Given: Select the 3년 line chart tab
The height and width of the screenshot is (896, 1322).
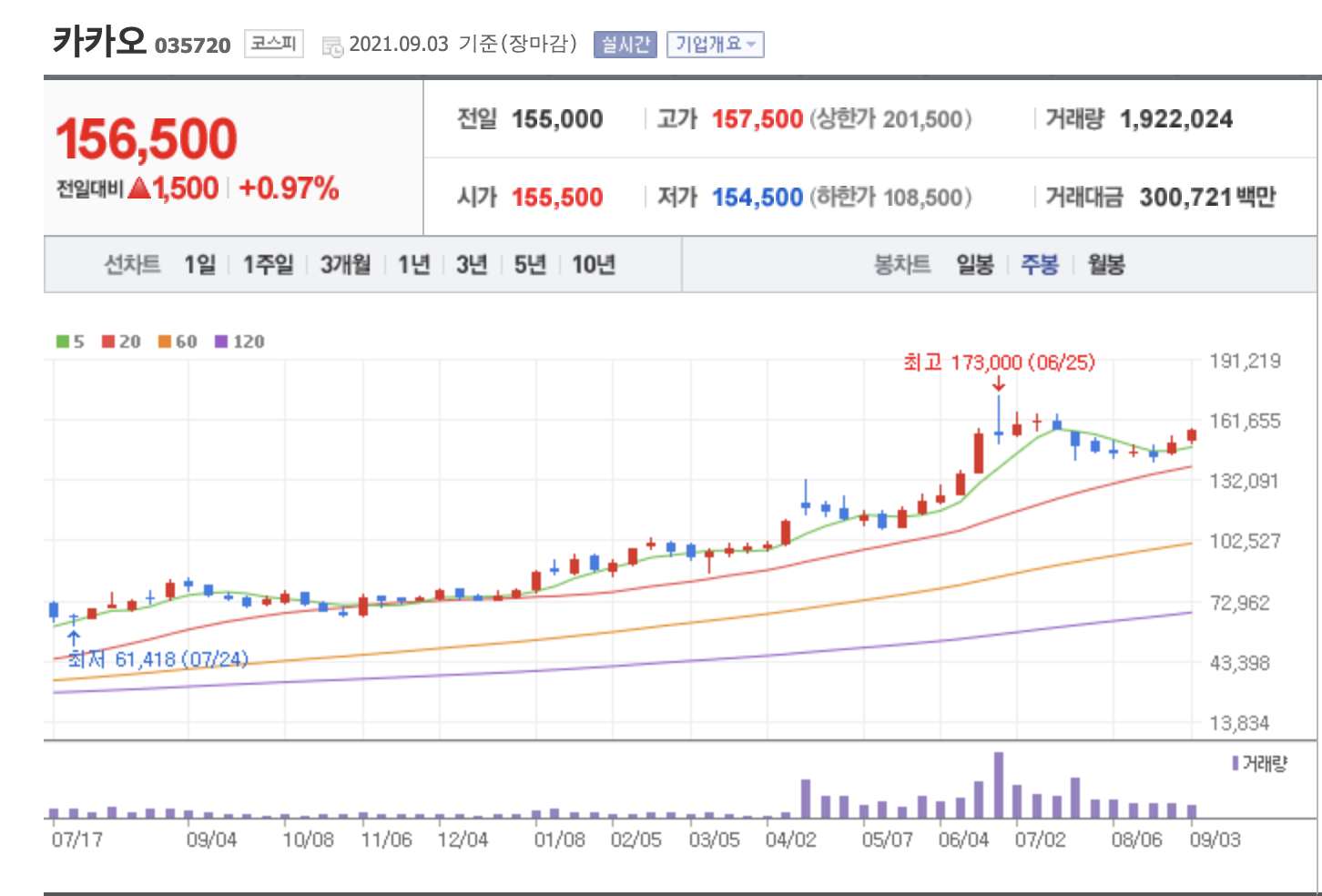Looking at the screenshot, I should pyautogui.click(x=472, y=265).
